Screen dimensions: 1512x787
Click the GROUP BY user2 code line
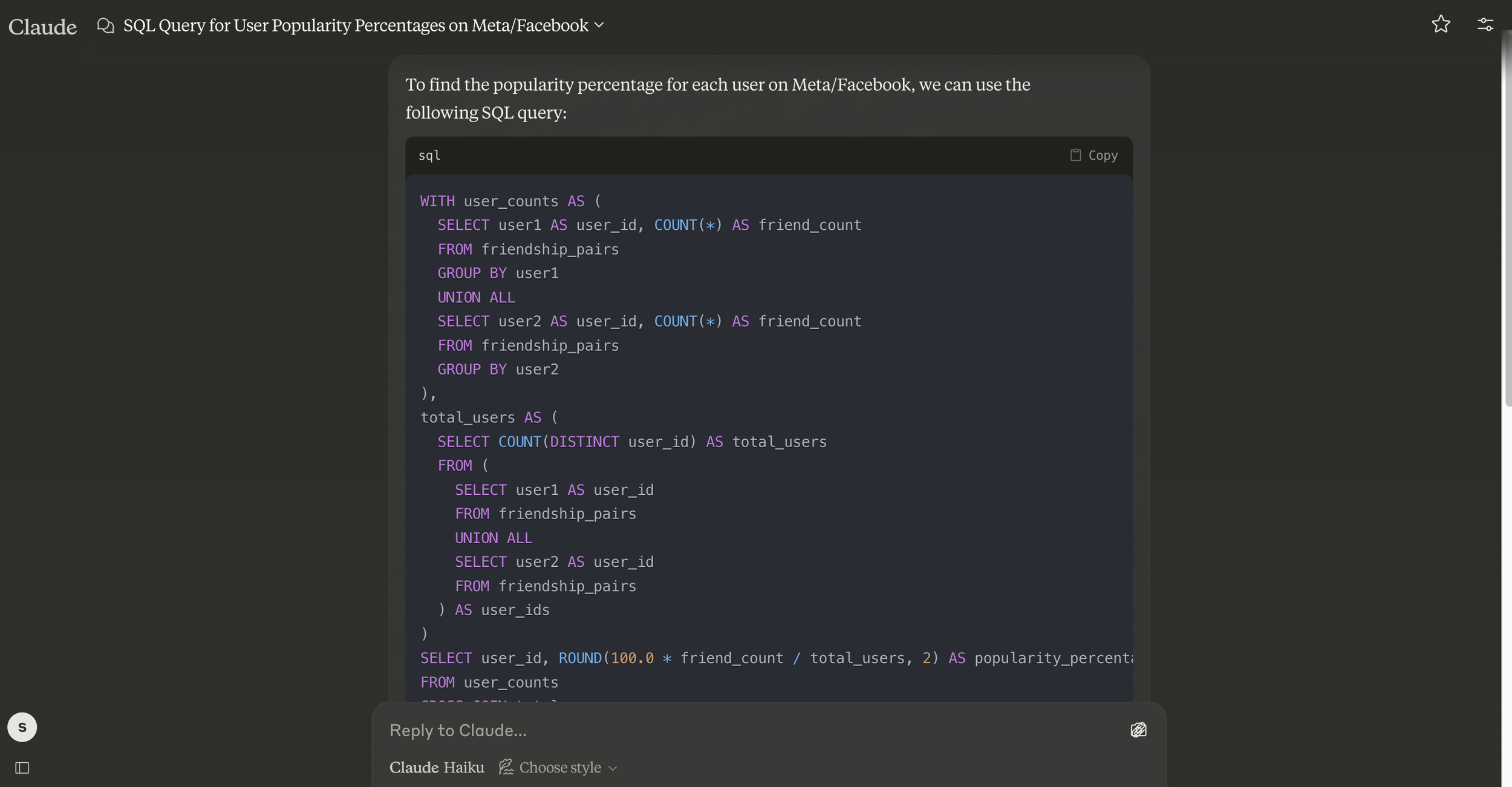click(x=497, y=370)
